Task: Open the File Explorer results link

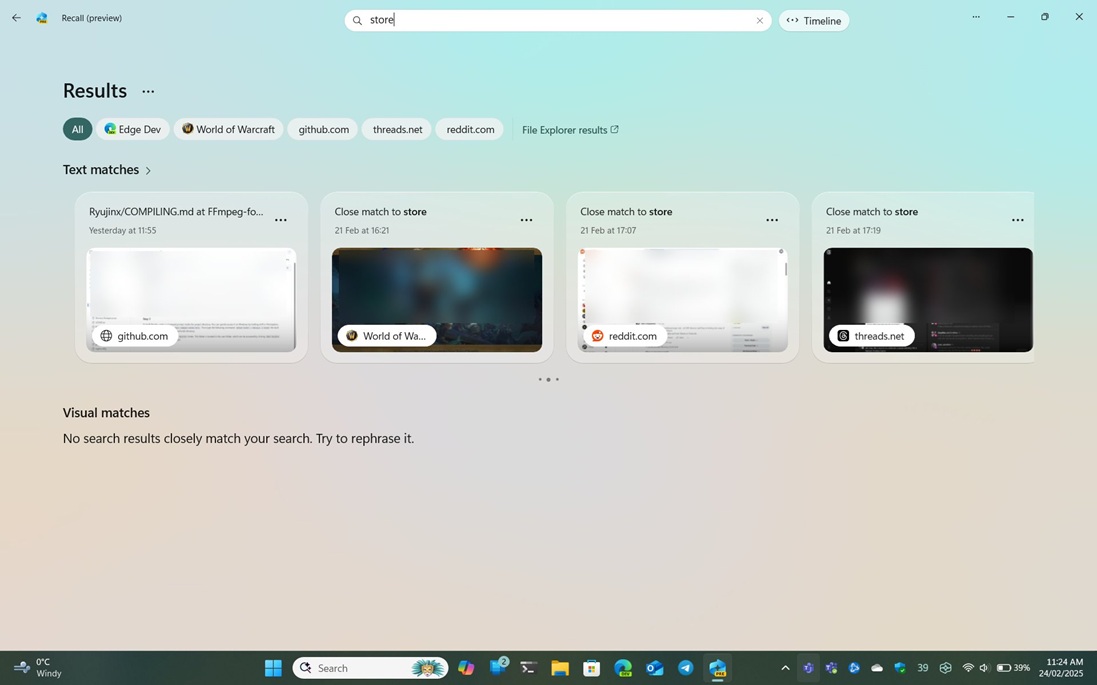Action: click(570, 129)
